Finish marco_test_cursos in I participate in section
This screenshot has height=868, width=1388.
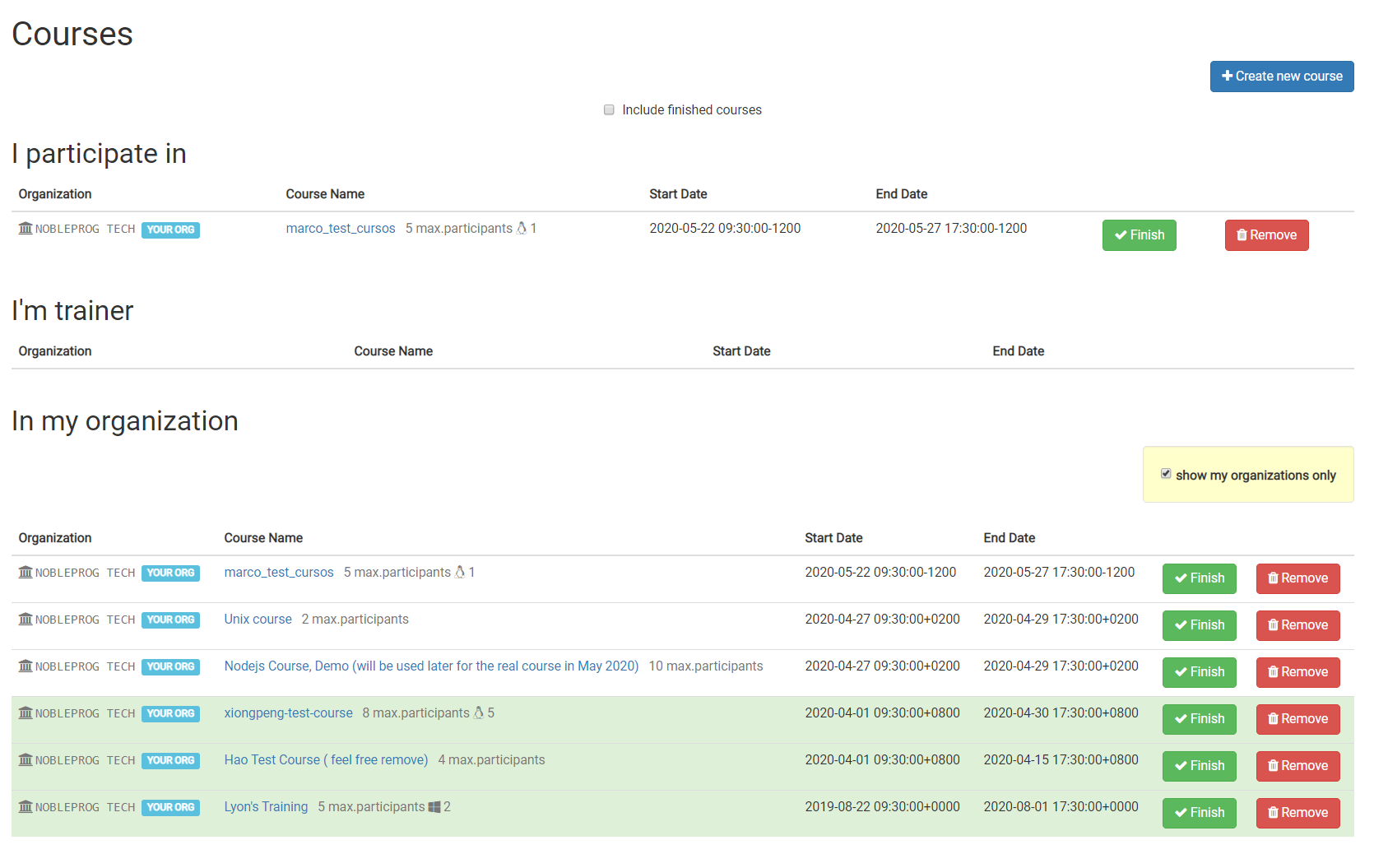[x=1139, y=235]
